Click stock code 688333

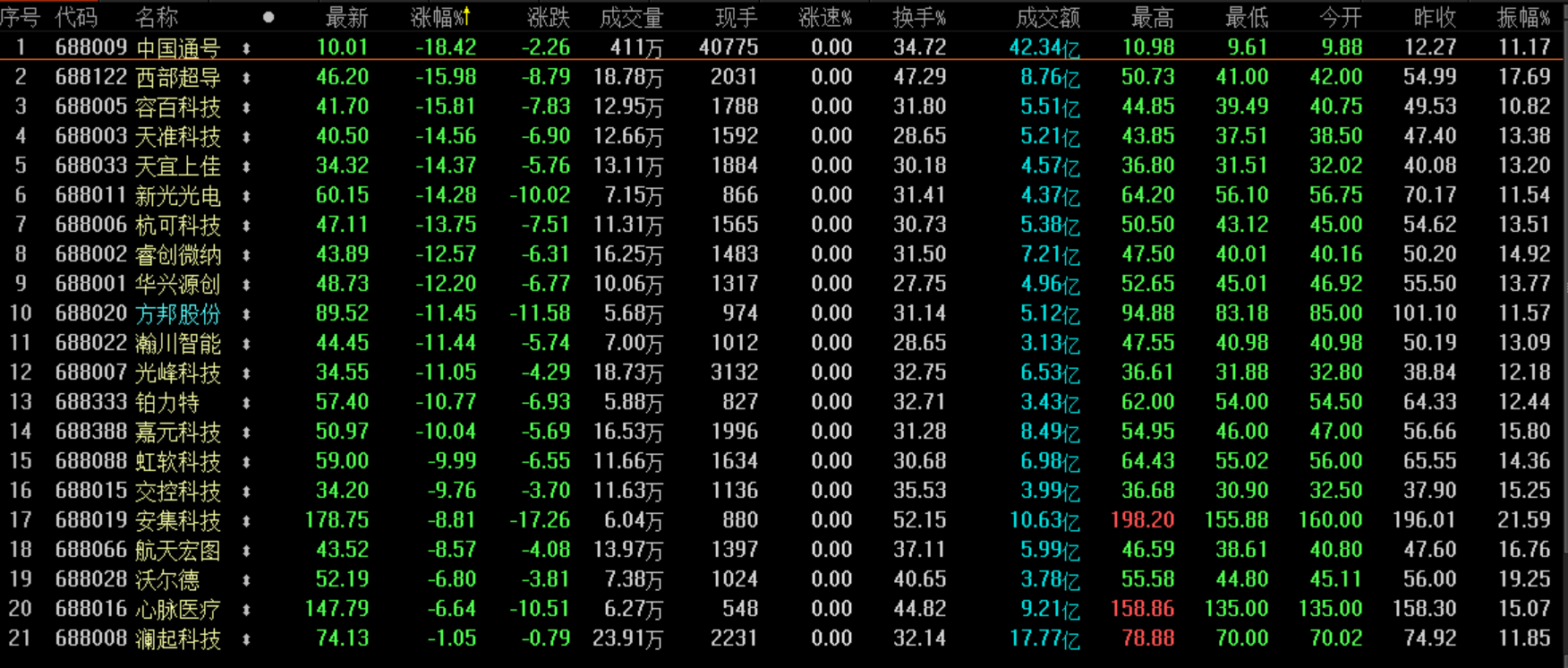coord(91,402)
